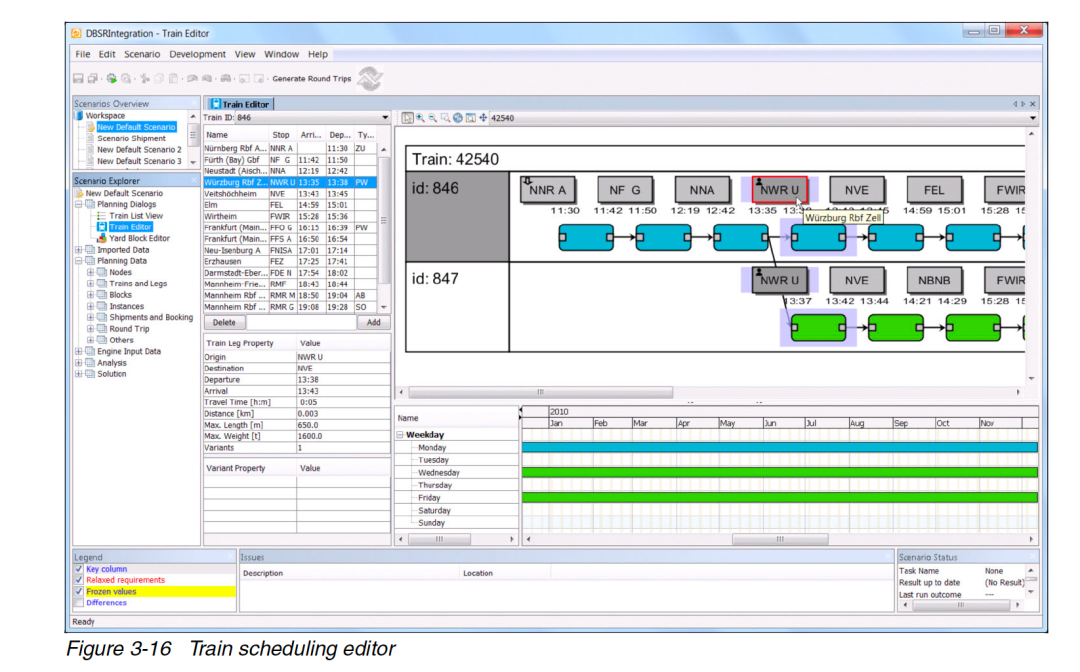The width and height of the screenshot is (1080, 672).
Task: Select Saturday in the Weekday list
Action: coord(434,510)
